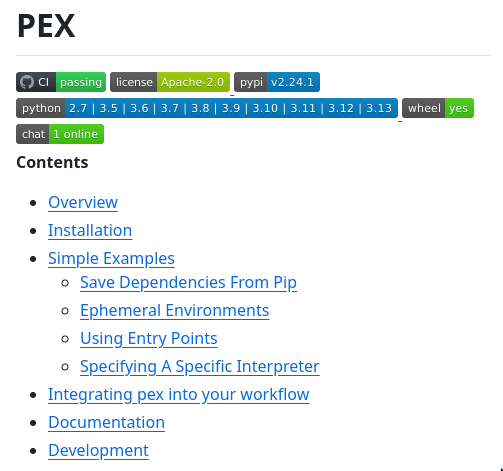Navigate to Ephemeral Environments

click(x=175, y=311)
